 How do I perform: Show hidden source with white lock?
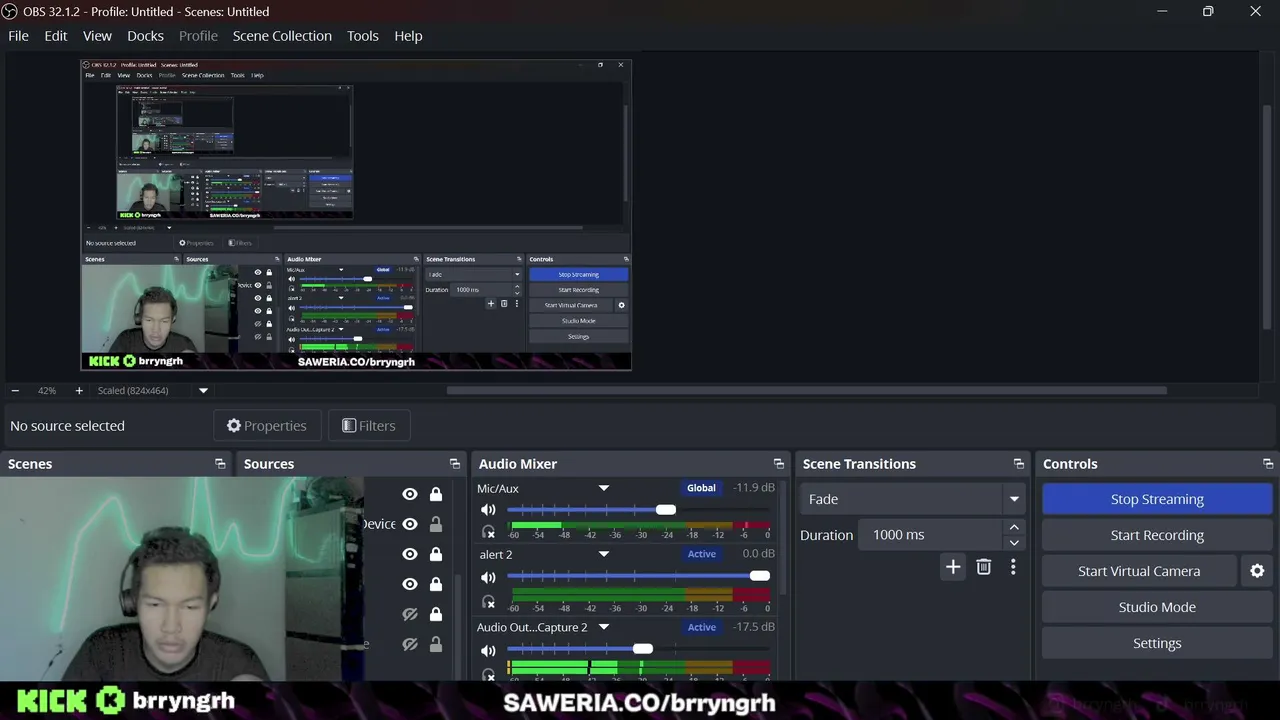tap(410, 614)
